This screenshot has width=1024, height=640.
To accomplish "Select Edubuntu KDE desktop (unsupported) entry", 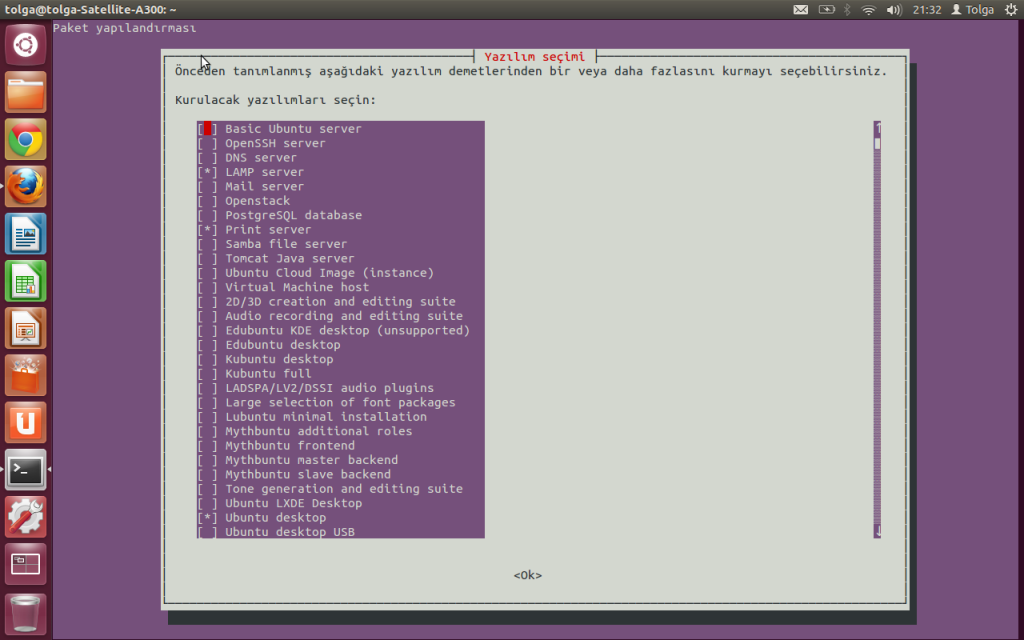I will [x=347, y=330].
